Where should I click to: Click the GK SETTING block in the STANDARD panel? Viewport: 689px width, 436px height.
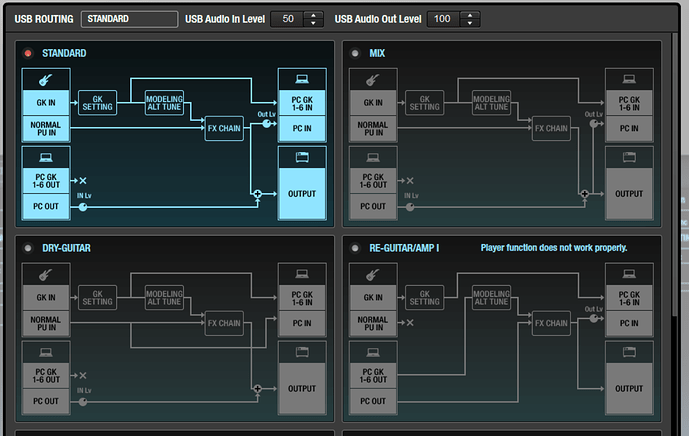(x=98, y=103)
